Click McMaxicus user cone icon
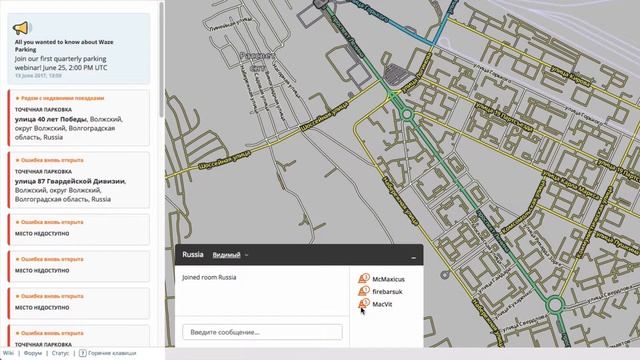Image resolution: width=640 pixels, height=360 pixels. point(363,278)
